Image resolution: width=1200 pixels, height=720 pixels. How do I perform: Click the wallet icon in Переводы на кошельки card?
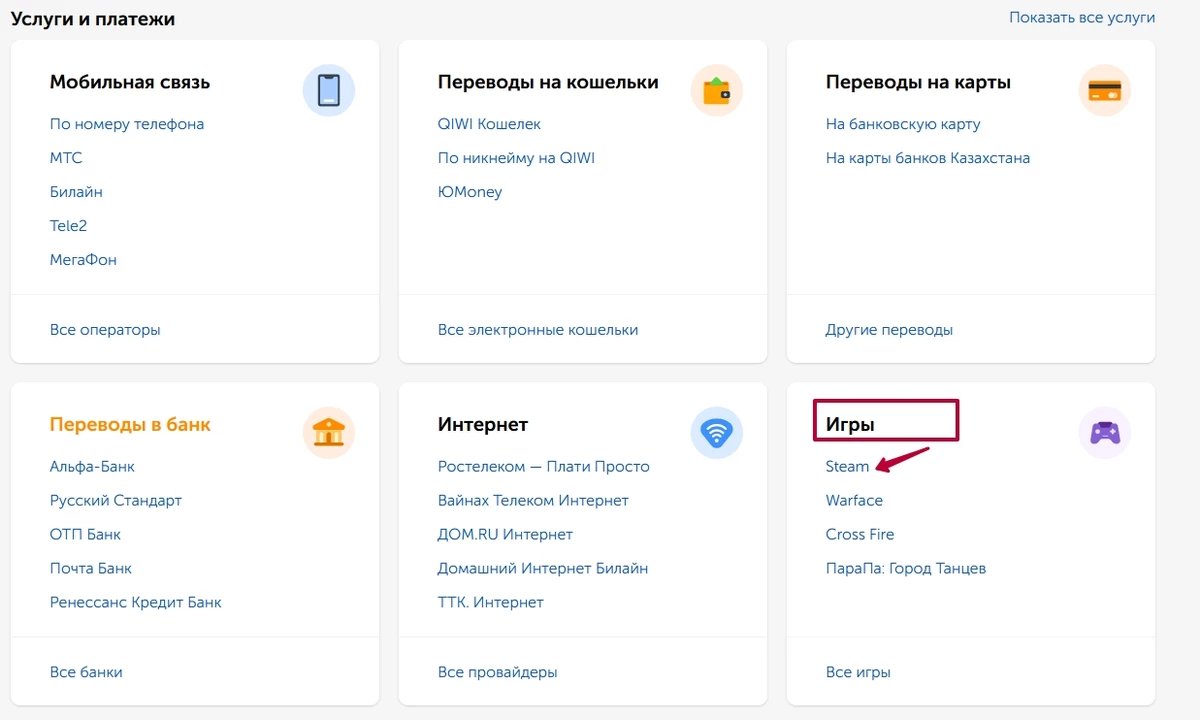[717, 91]
